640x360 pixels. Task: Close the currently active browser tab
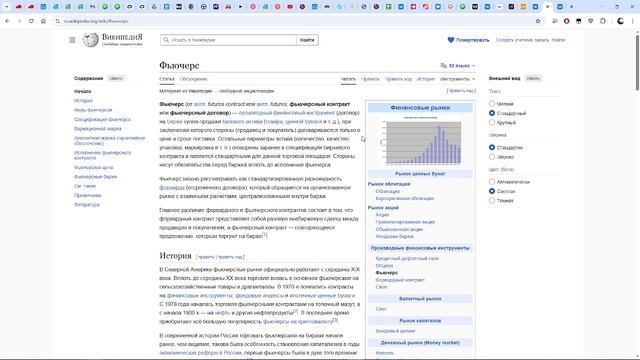548,7
